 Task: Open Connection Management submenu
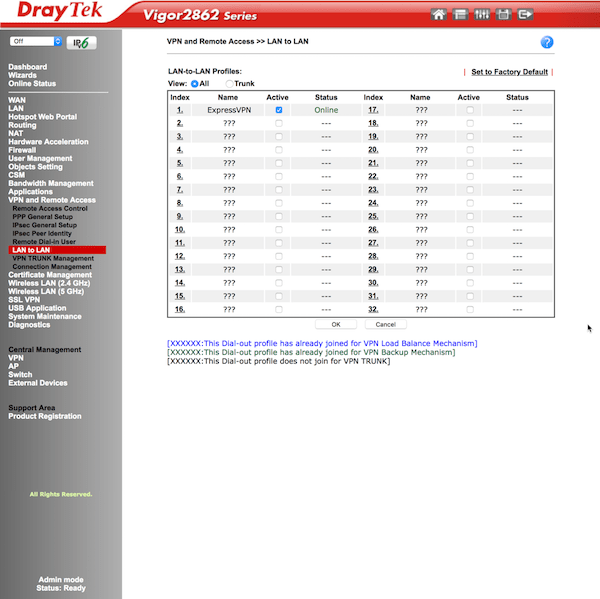point(52,267)
